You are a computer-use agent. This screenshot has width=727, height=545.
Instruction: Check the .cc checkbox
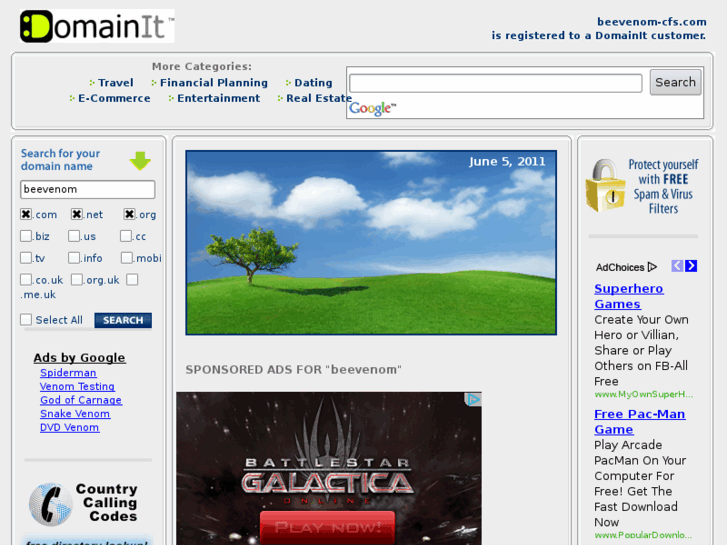click(126, 236)
